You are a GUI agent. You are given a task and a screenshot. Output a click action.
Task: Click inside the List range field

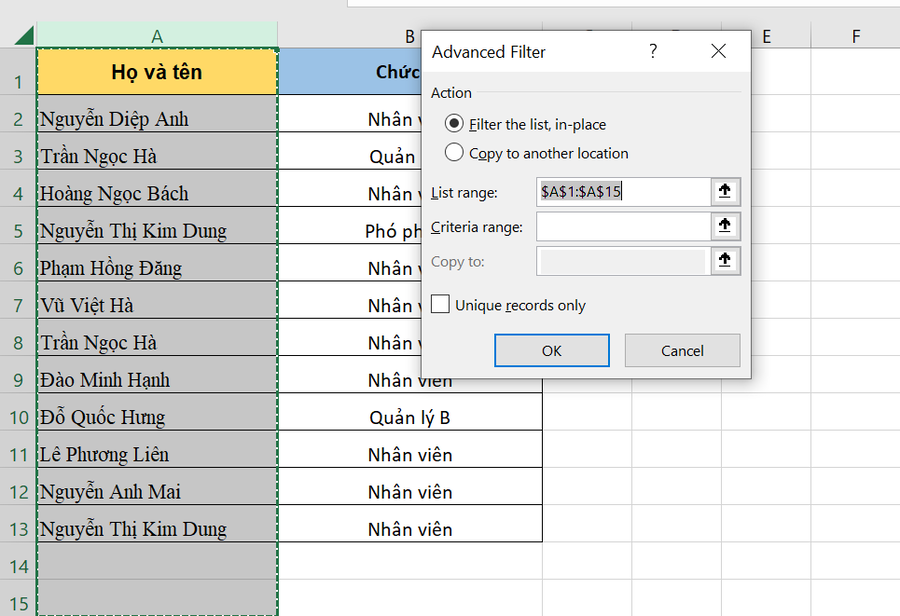(x=623, y=192)
